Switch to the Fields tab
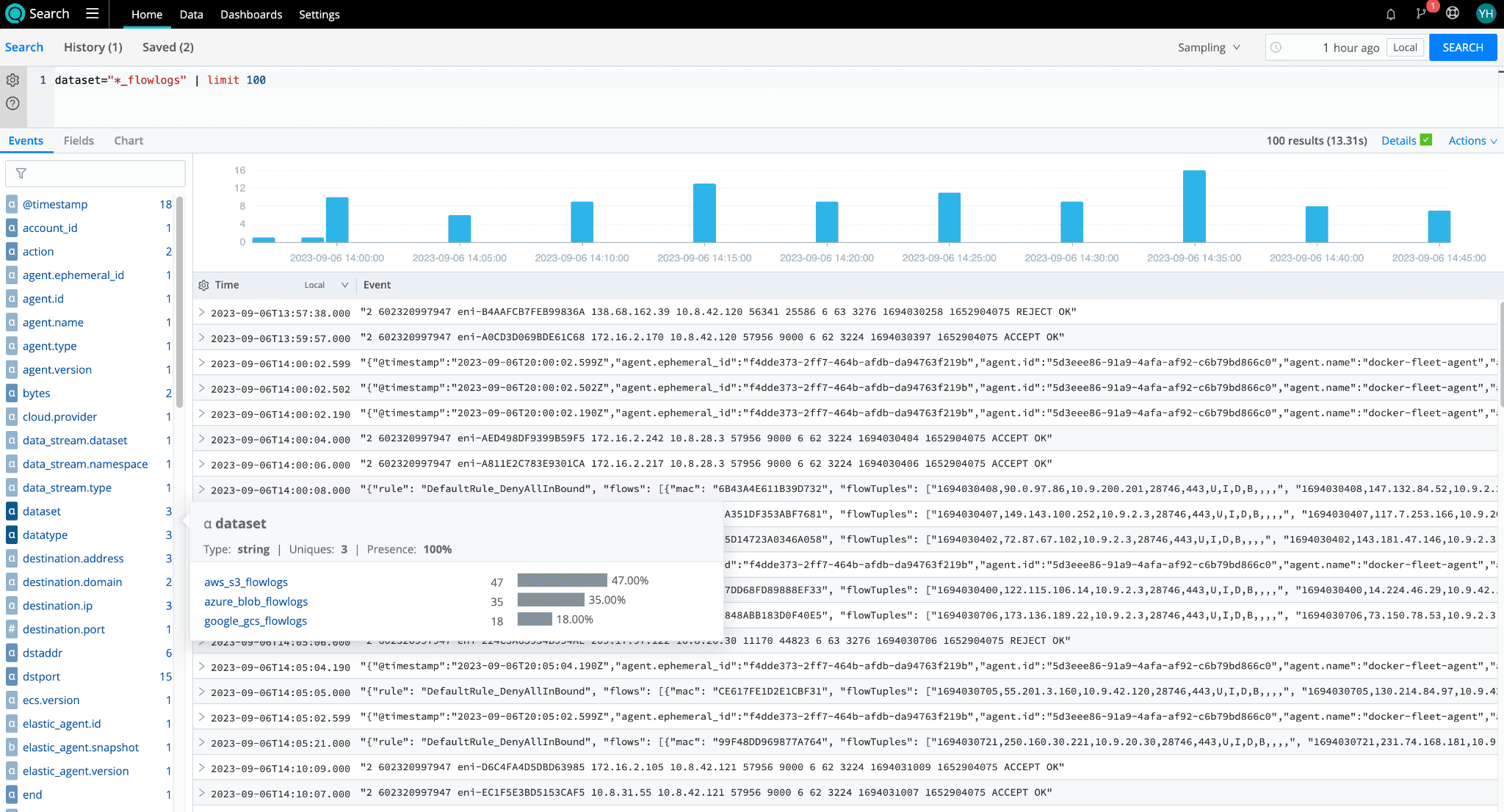Viewport: 1504px width, 812px height. (79, 141)
